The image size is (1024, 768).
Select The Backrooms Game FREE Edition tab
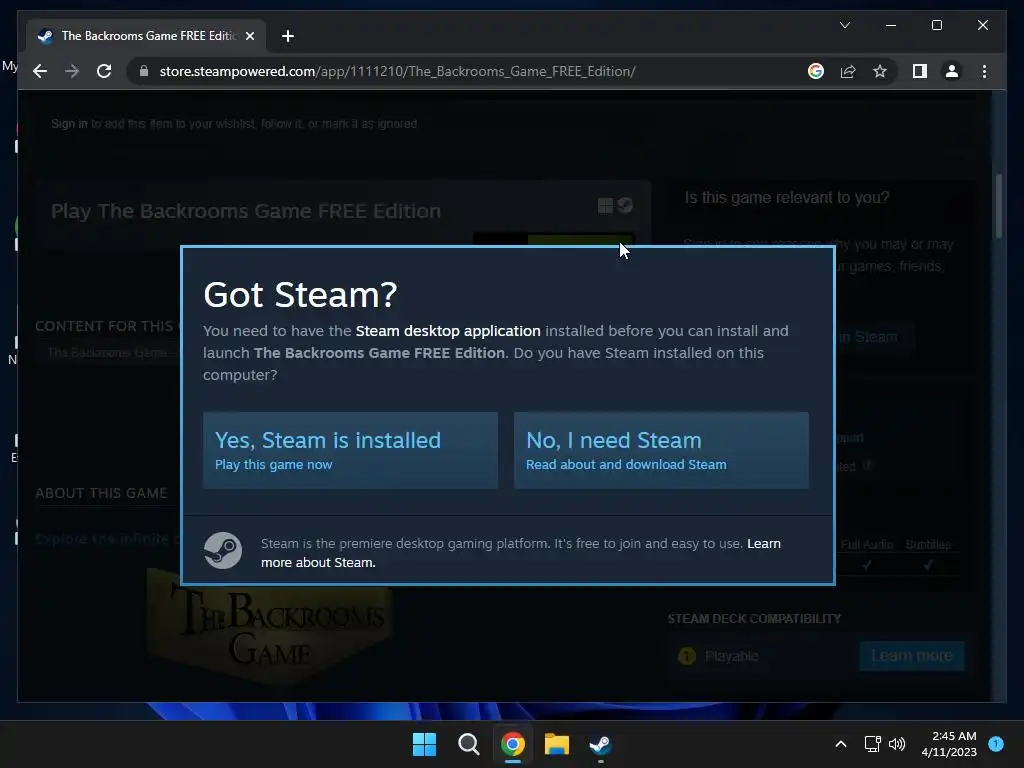(146, 36)
